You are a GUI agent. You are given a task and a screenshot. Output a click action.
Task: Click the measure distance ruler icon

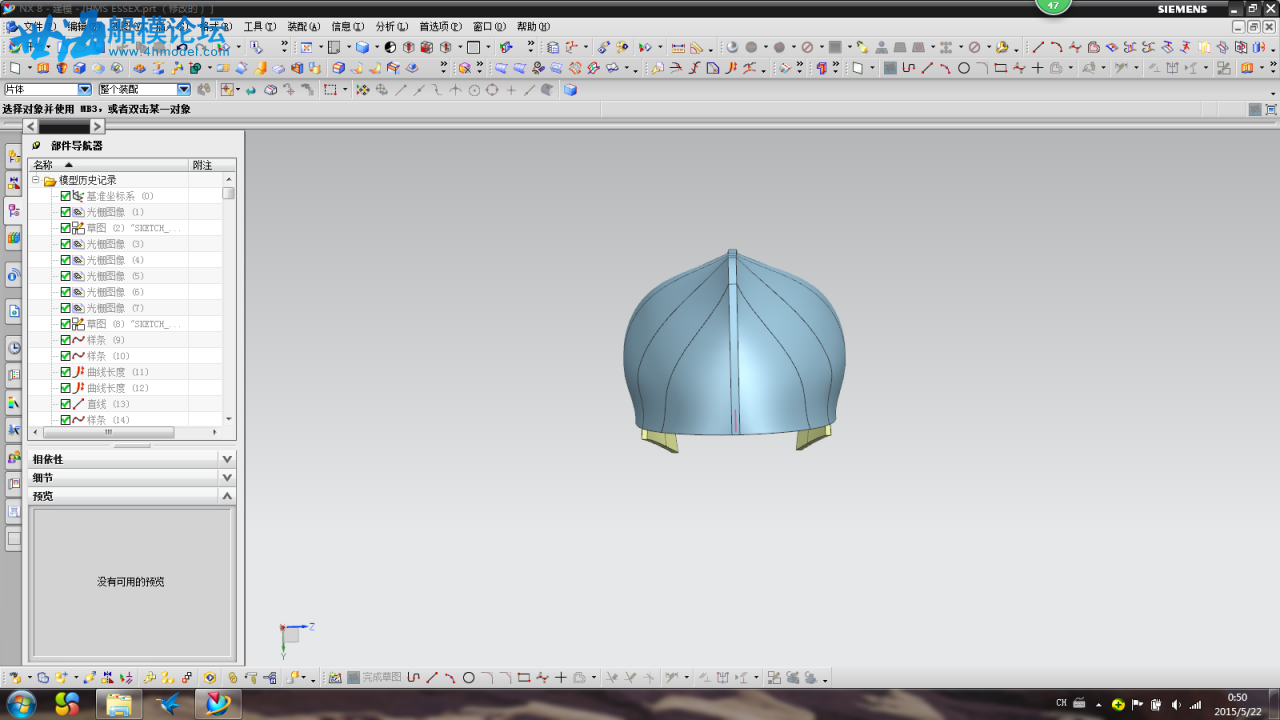pos(678,47)
